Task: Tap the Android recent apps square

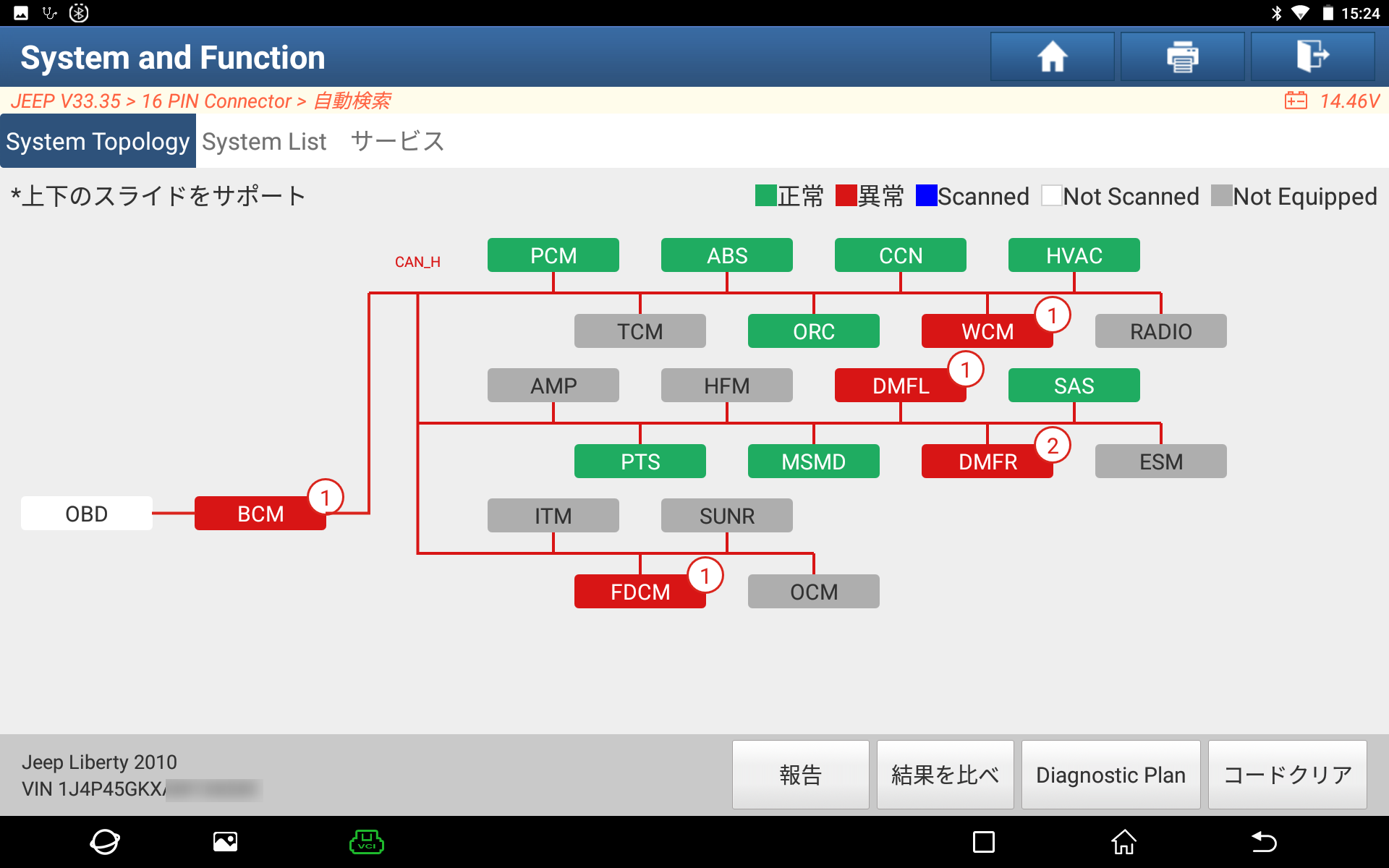Action: click(984, 842)
